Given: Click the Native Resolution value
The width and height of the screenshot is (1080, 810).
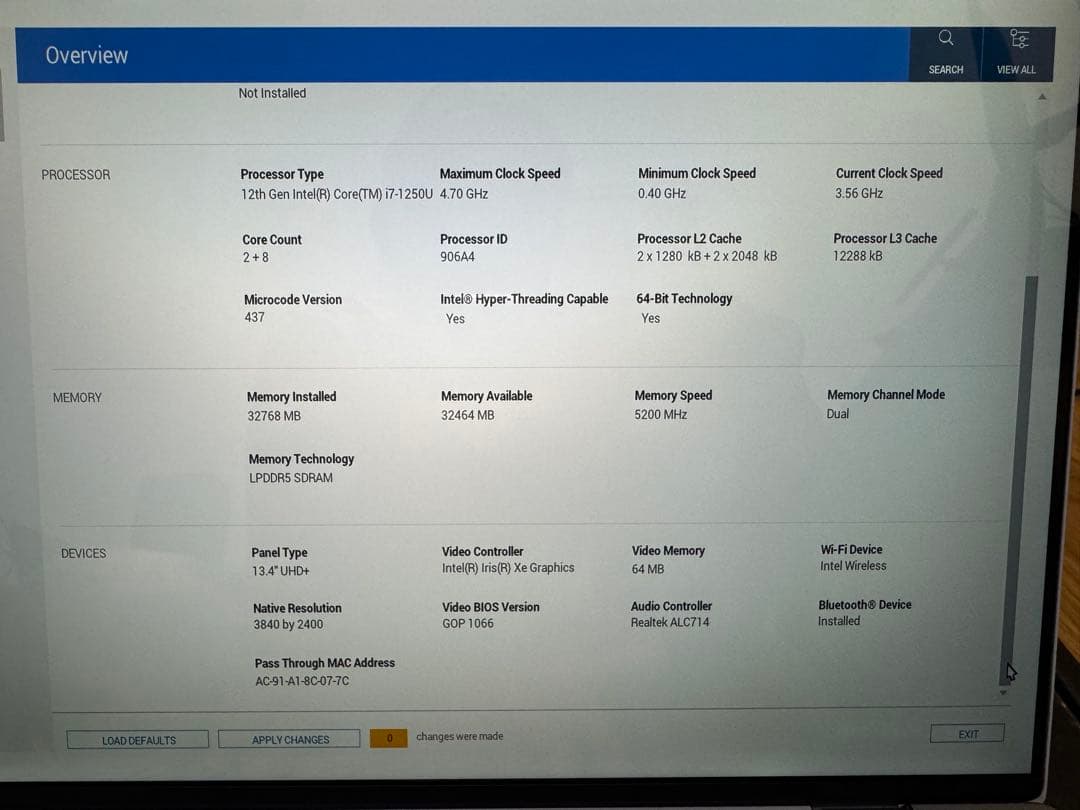Looking at the screenshot, I should pyautogui.click(x=289, y=623).
